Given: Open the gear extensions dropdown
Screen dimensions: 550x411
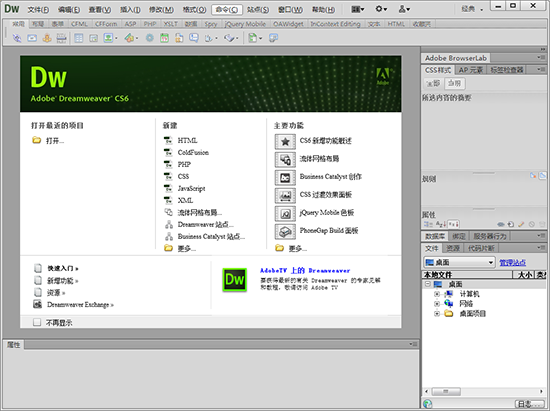Looking at the screenshot, I should pyautogui.click(x=381, y=9).
